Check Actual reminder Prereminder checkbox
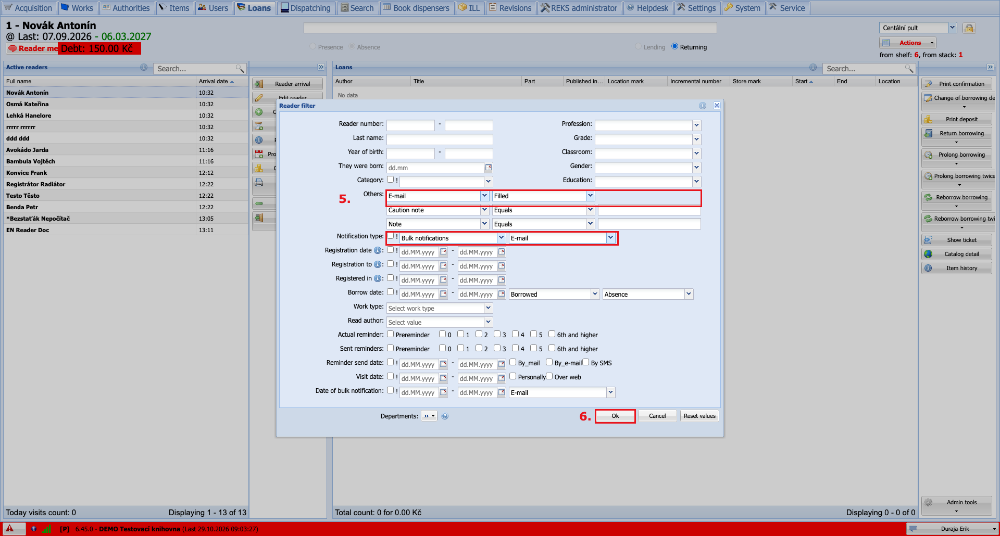Image resolution: width=1000 pixels, height=536 pixels. [390, 334]
